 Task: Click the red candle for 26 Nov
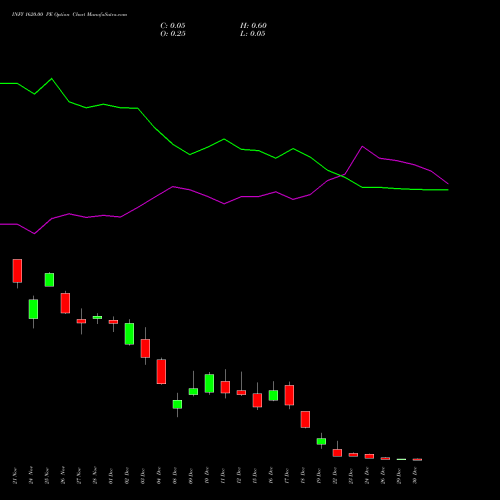click(x=65, y=303)
